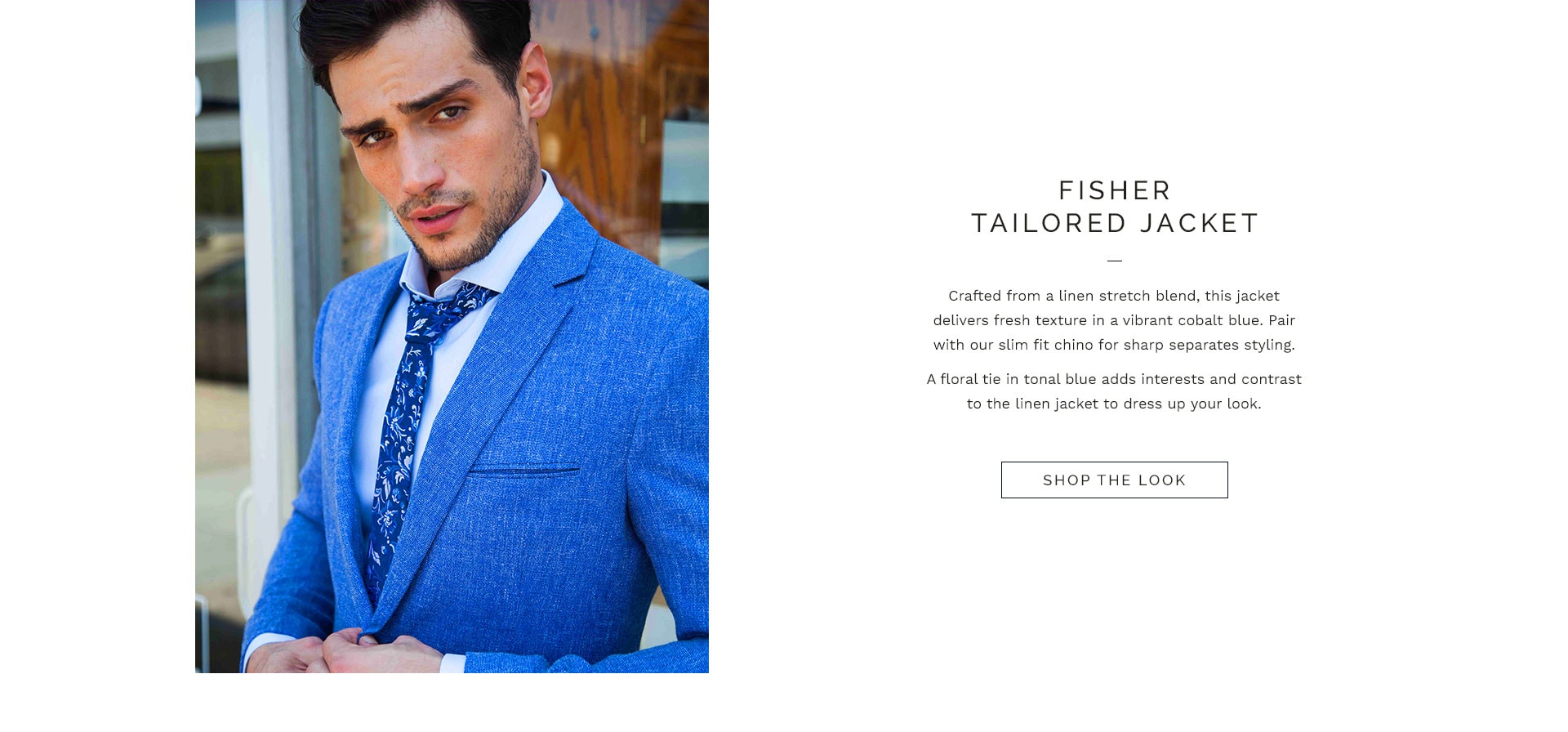This screenshot has height=732, width=1568.
Task: Open the blue jacket model photo
Action: (x=452, y=336)
